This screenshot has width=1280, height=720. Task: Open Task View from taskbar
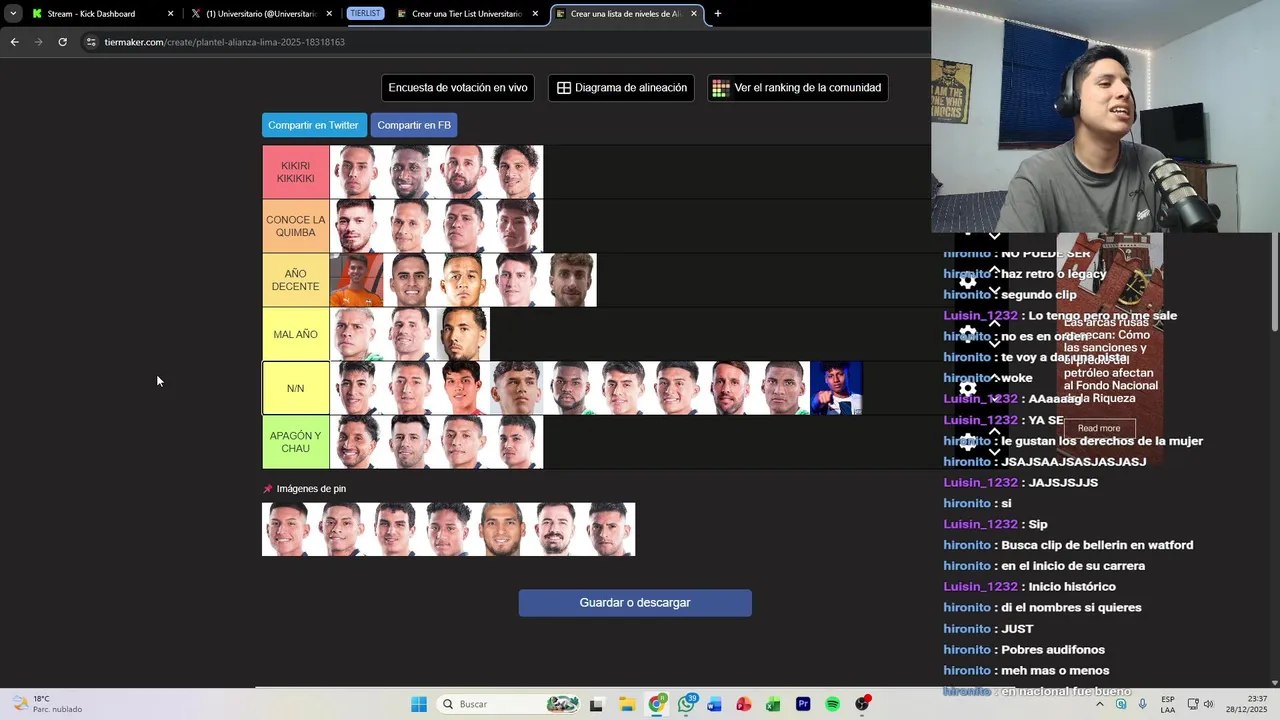[597, 704]
